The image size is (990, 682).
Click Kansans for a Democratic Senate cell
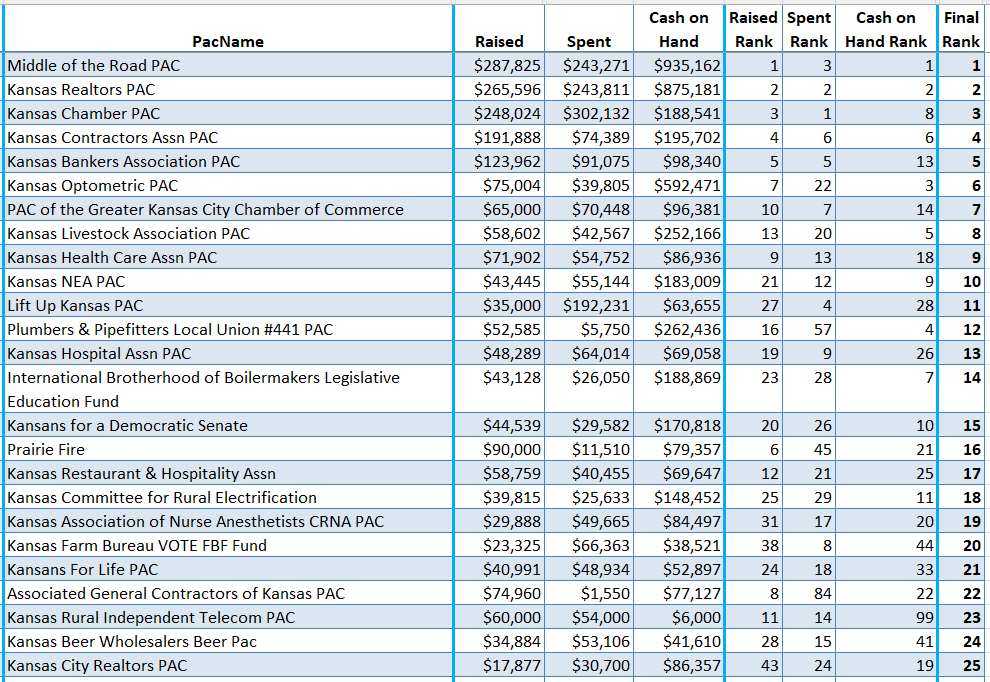pos(228,425)
